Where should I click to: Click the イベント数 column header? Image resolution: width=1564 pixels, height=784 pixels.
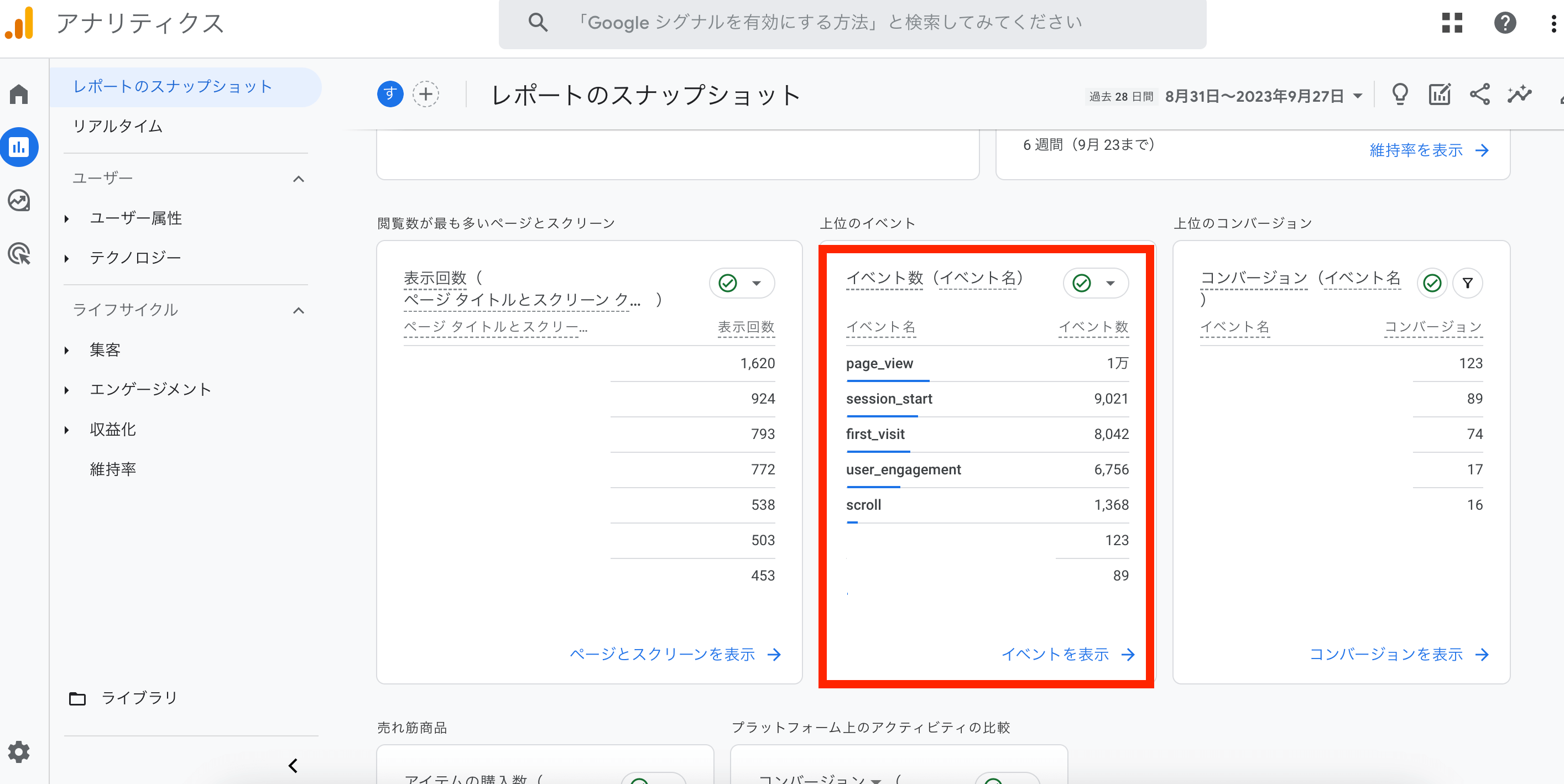click(1093, 327)
